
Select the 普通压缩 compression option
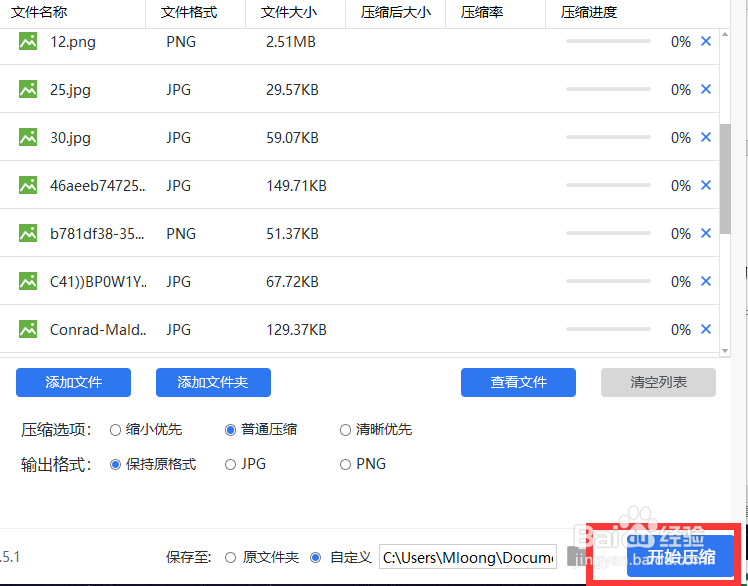coord(230,430)
